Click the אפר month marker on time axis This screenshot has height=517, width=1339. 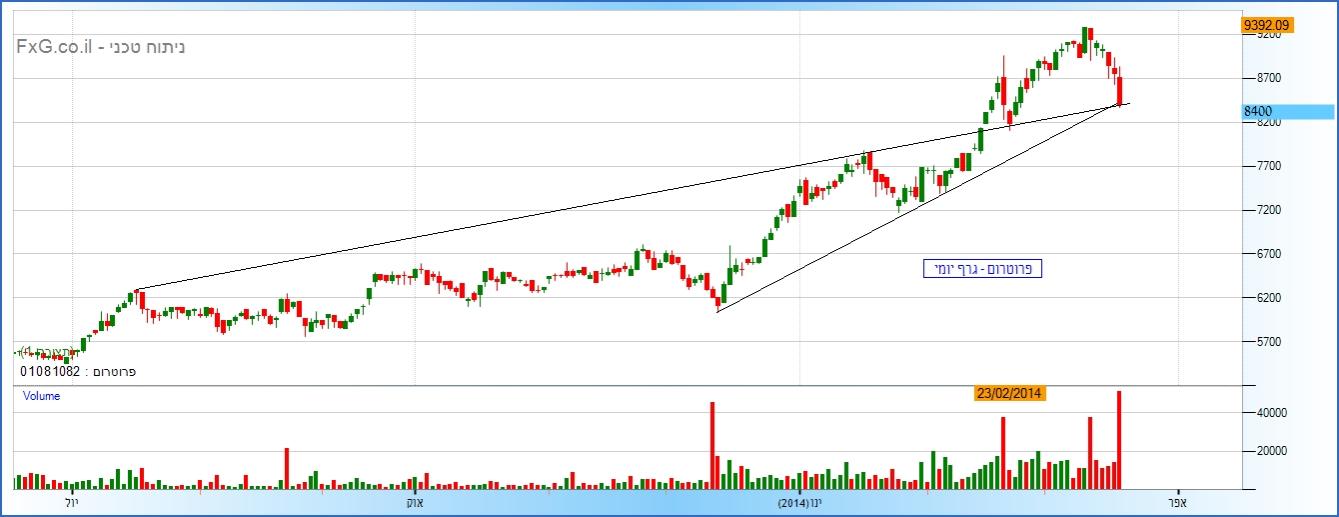1177,501
